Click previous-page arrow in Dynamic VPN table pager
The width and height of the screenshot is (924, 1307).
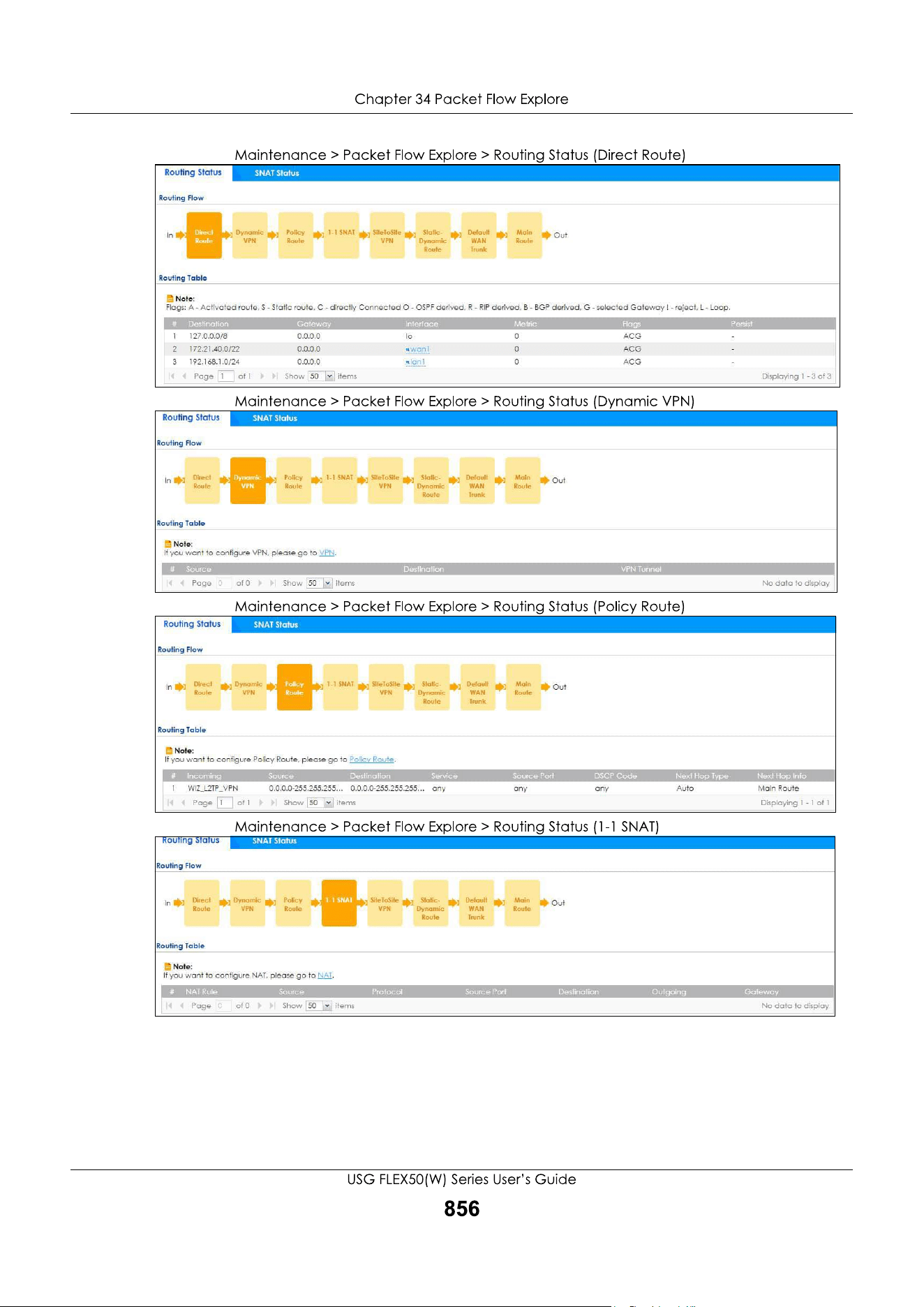click(182, 583)
